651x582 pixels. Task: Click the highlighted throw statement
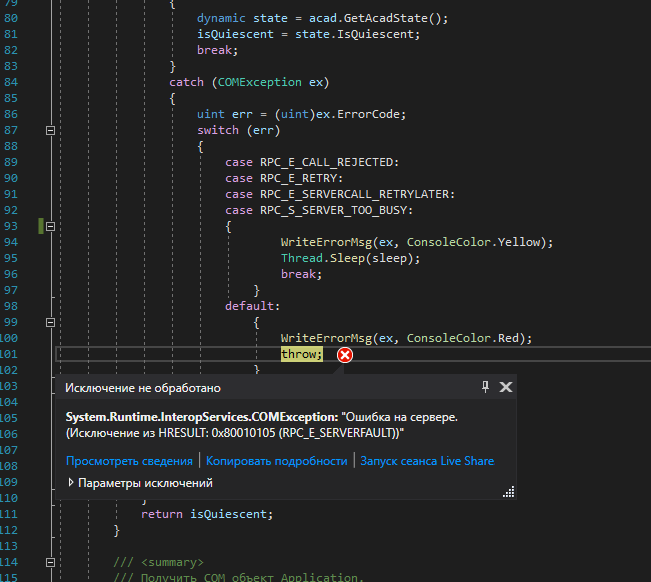click(301, 354)
